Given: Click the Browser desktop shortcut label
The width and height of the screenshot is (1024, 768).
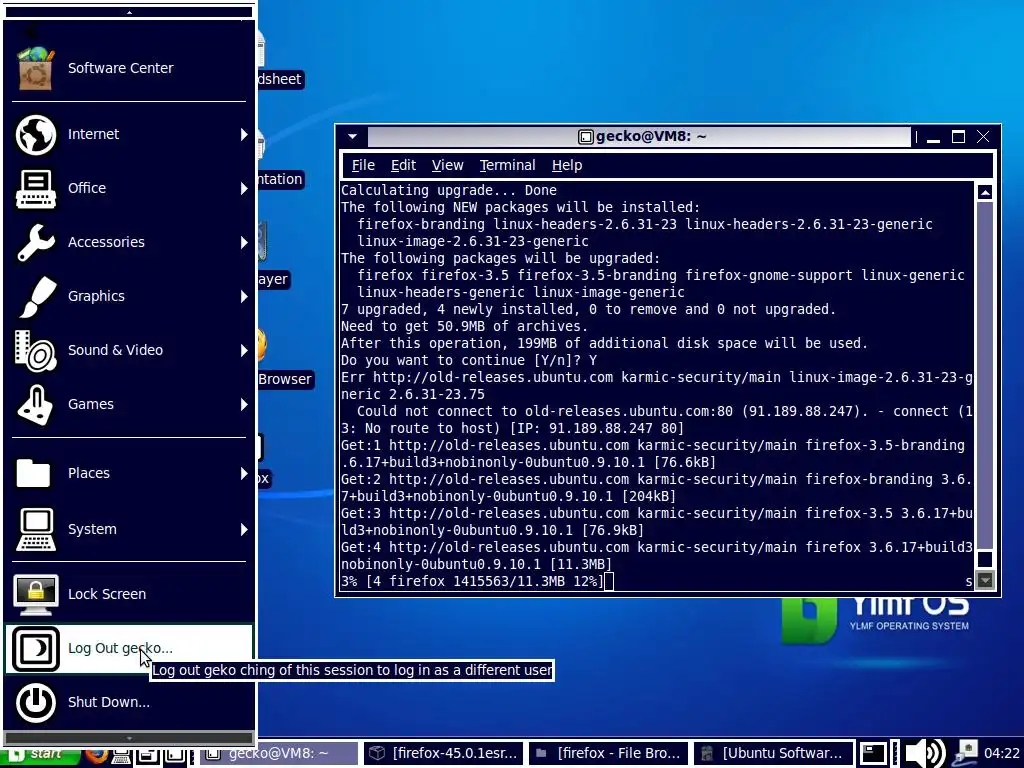Looking at the screenshot, I should click(x=285, y=379).
